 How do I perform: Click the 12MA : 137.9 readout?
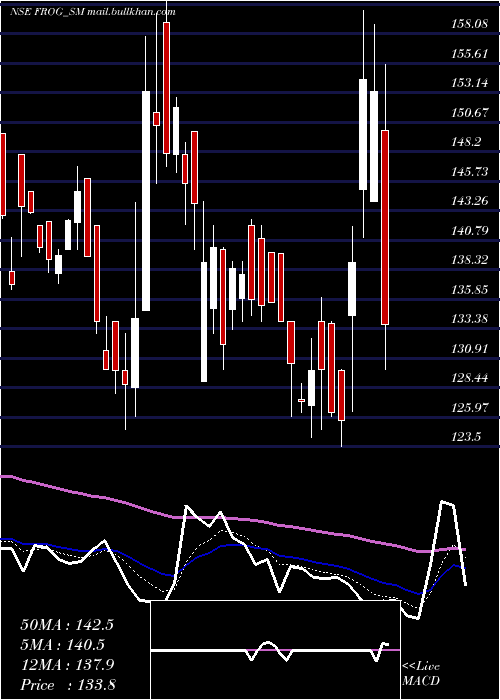(x=67, y=665)
